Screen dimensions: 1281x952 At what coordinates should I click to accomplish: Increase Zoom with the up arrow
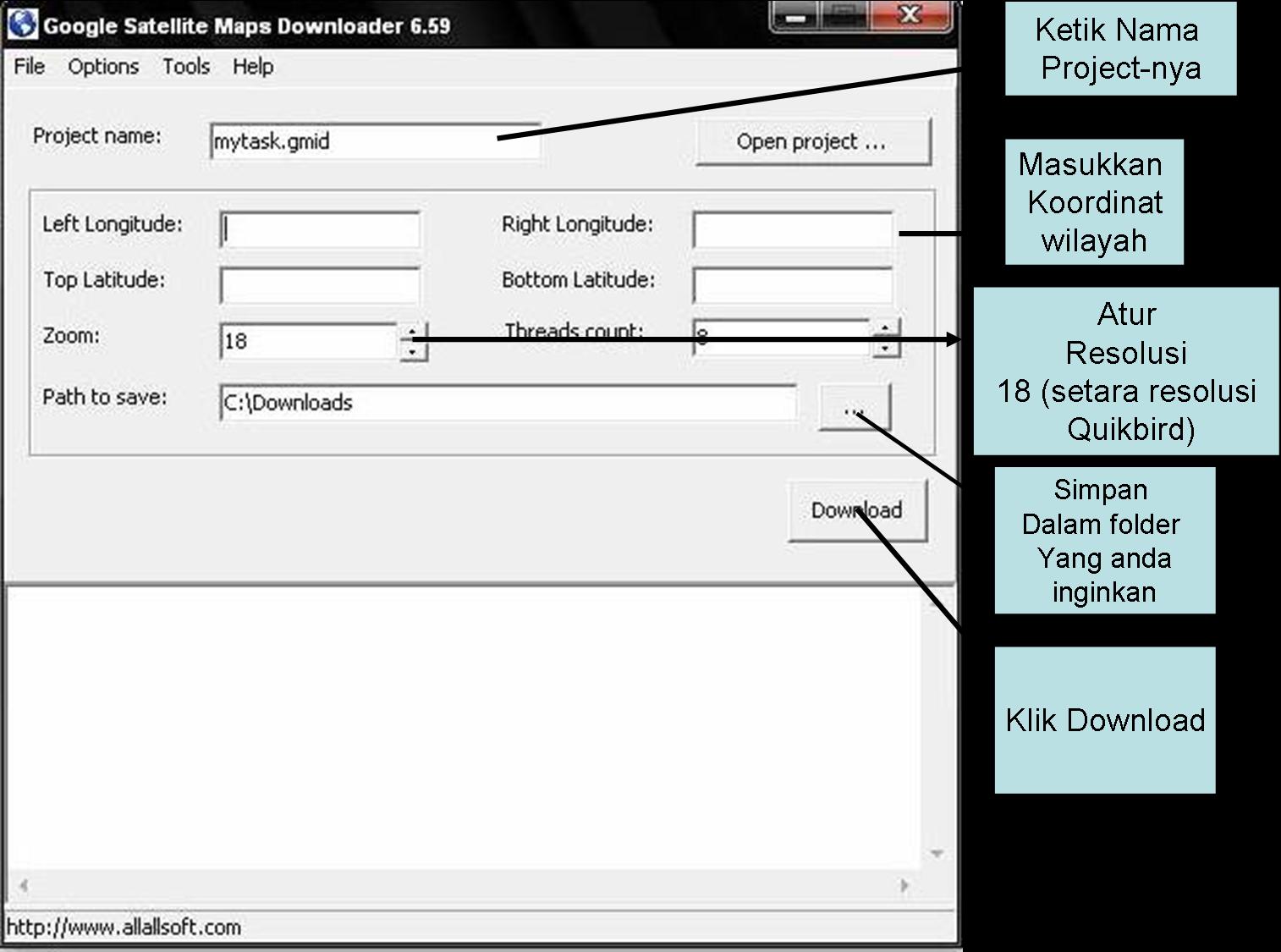(413, 332)
